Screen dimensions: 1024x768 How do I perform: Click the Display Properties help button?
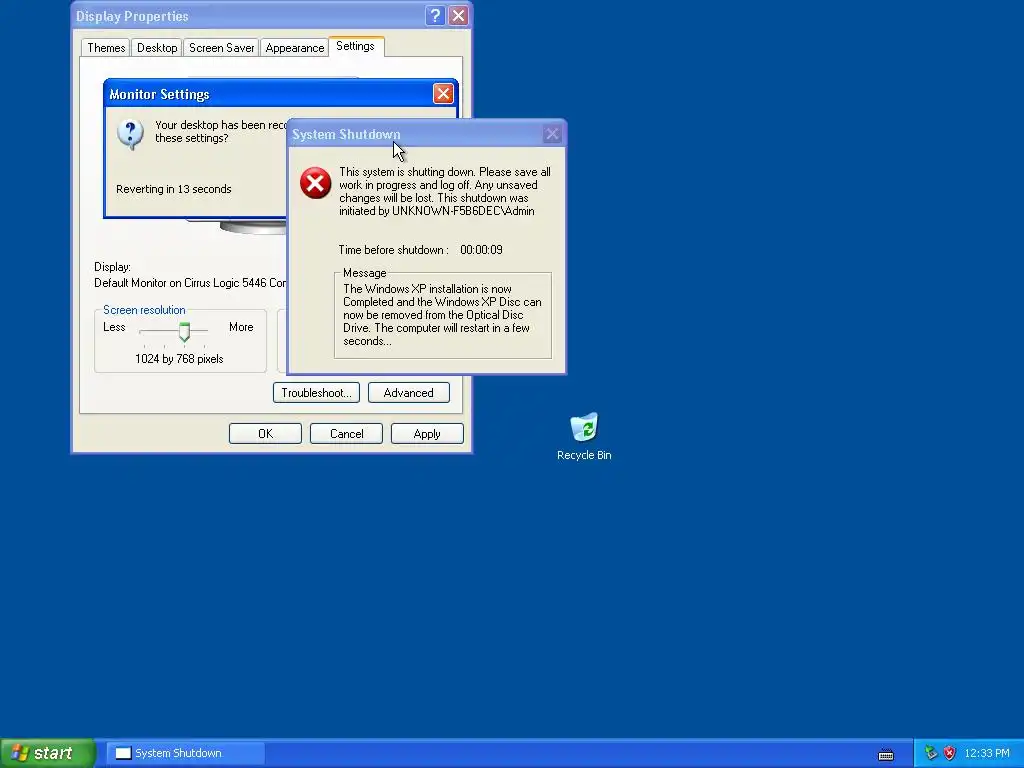click(x=435, y=16)
